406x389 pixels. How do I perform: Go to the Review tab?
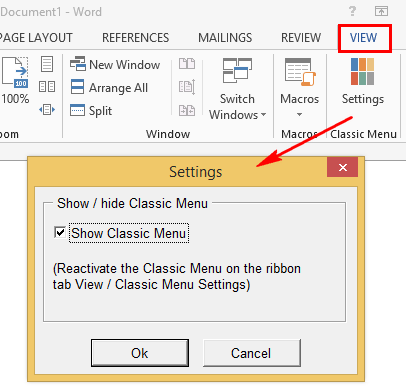301,38
